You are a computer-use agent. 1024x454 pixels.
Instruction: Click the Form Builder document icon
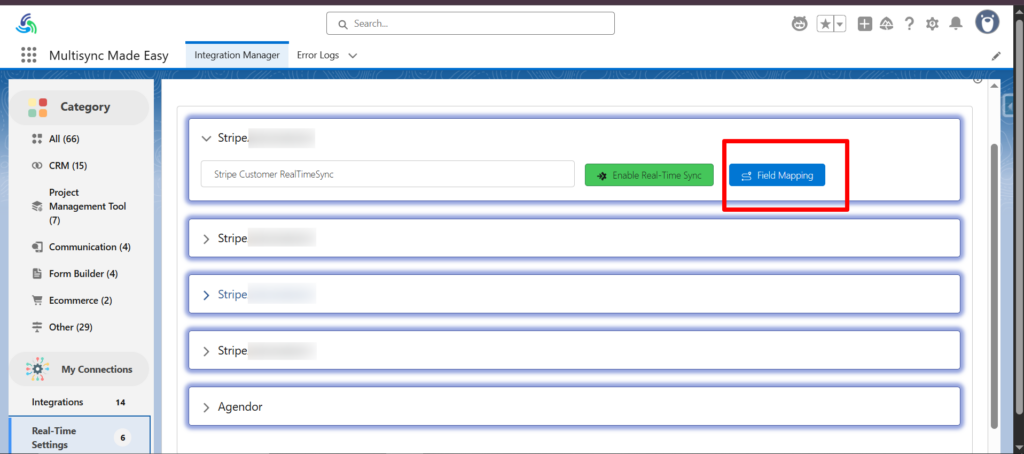[x=37, y=274]
